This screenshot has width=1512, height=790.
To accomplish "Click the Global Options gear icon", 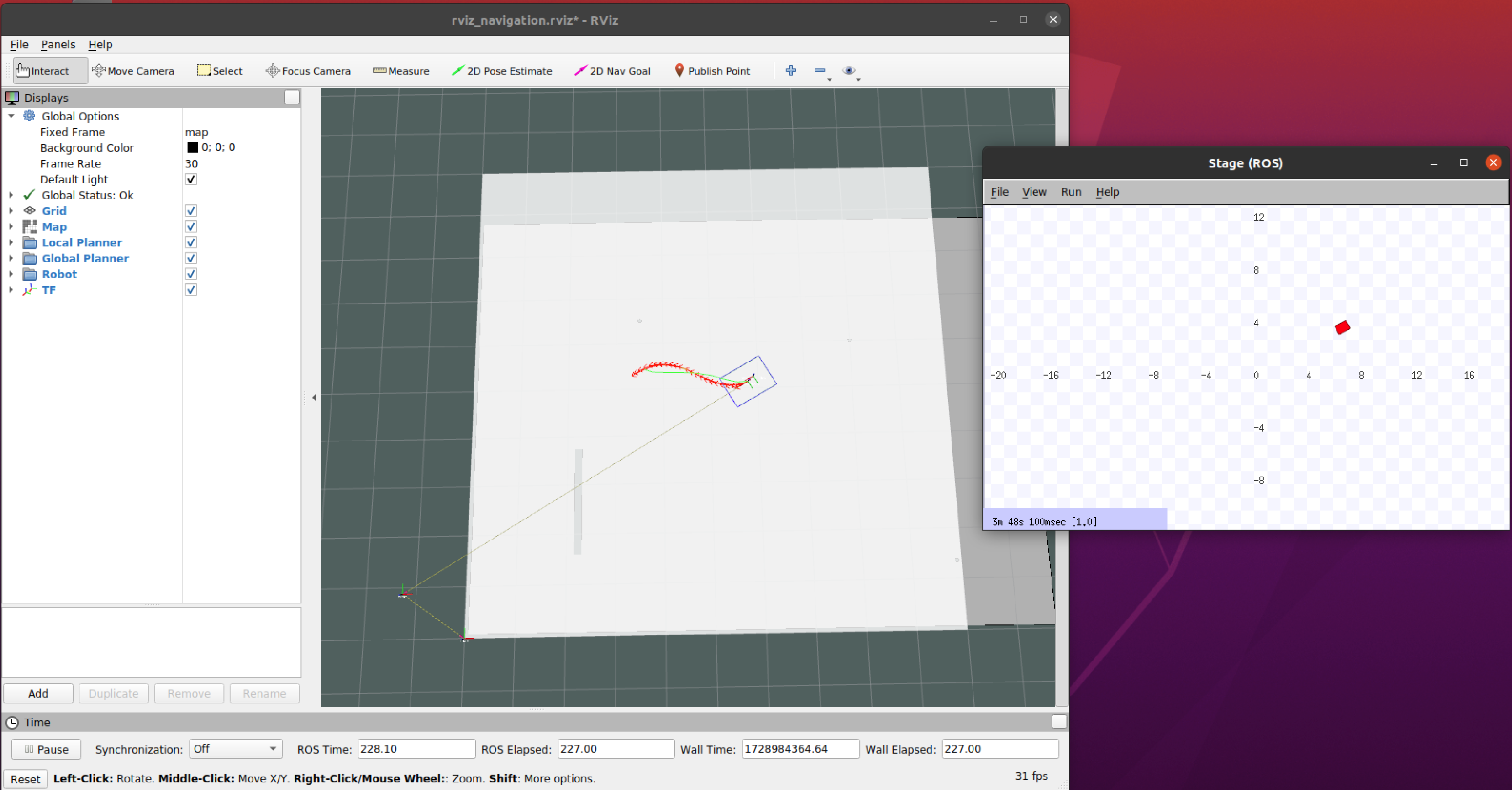I will (29, 116).
